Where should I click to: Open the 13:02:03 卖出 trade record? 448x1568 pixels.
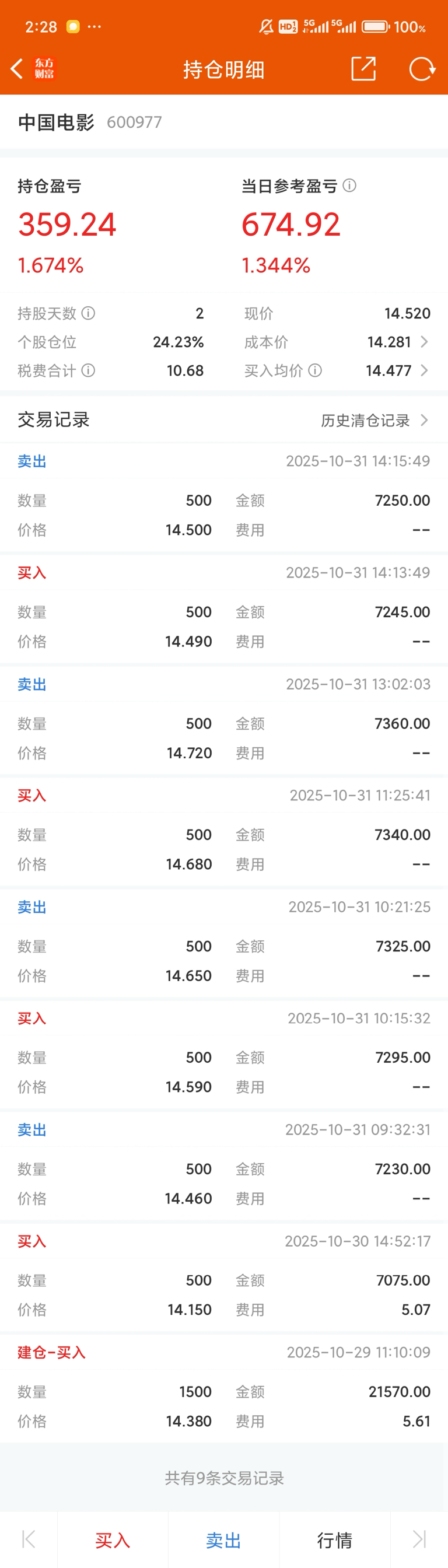pyautogui.click(x=224, y=720)
